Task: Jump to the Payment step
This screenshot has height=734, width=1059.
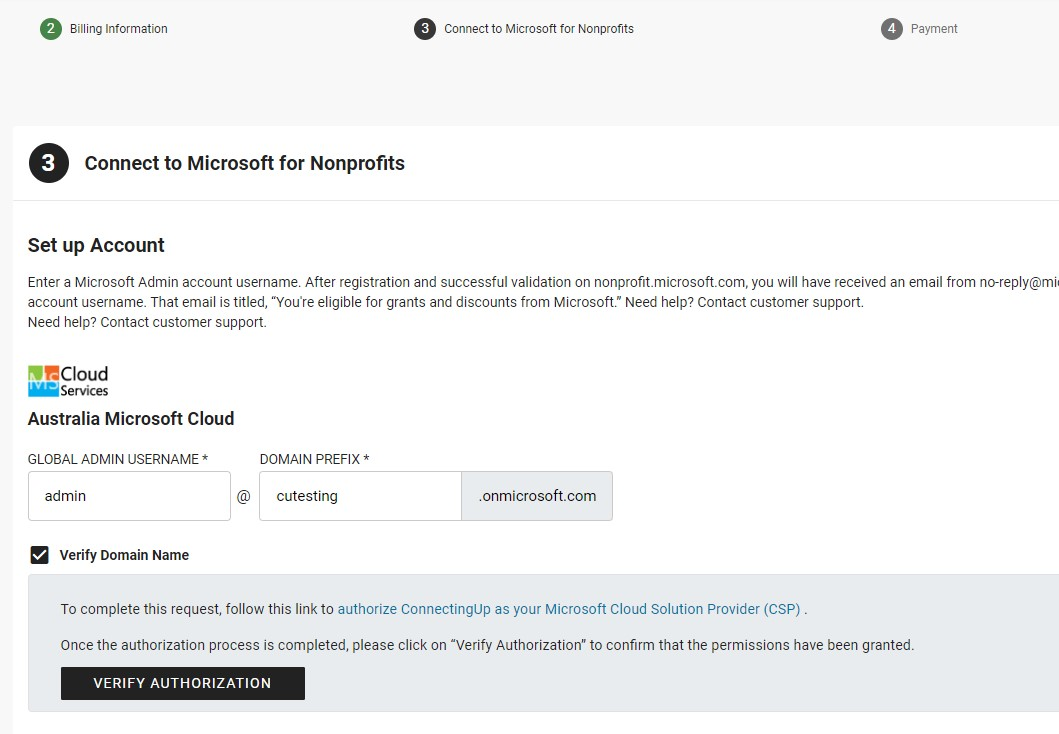Action: coord(933,29)
